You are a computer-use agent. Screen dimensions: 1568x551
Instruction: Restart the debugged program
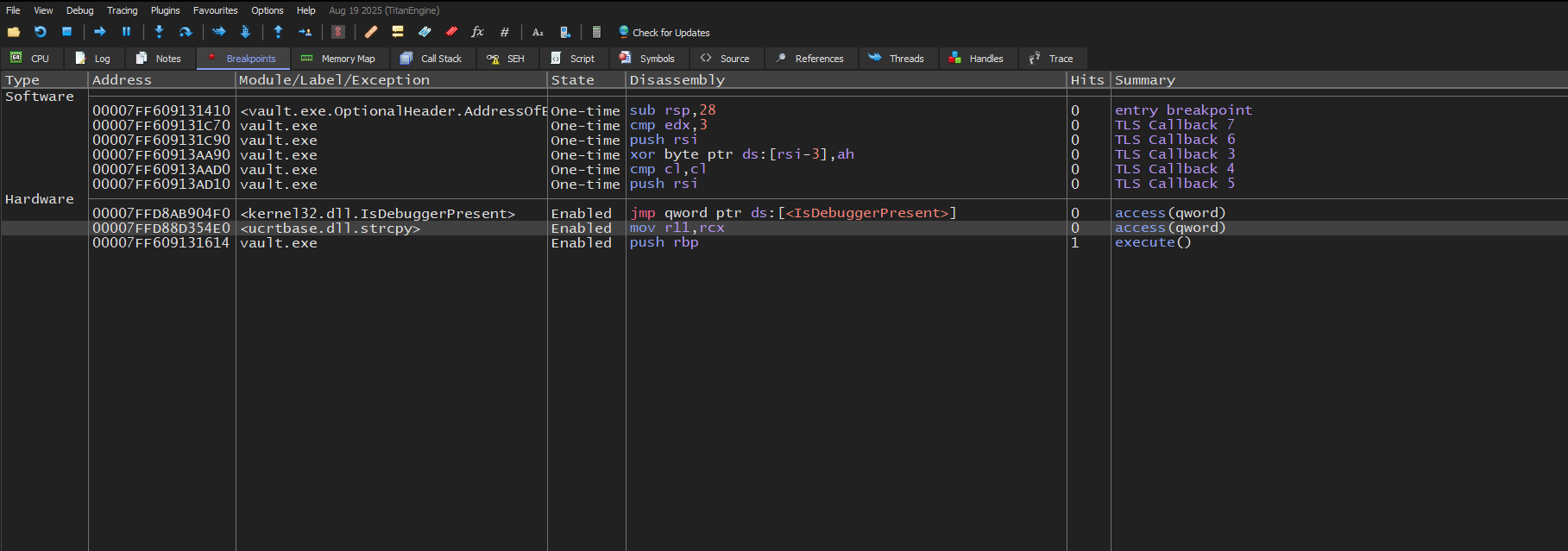point(41,32)
